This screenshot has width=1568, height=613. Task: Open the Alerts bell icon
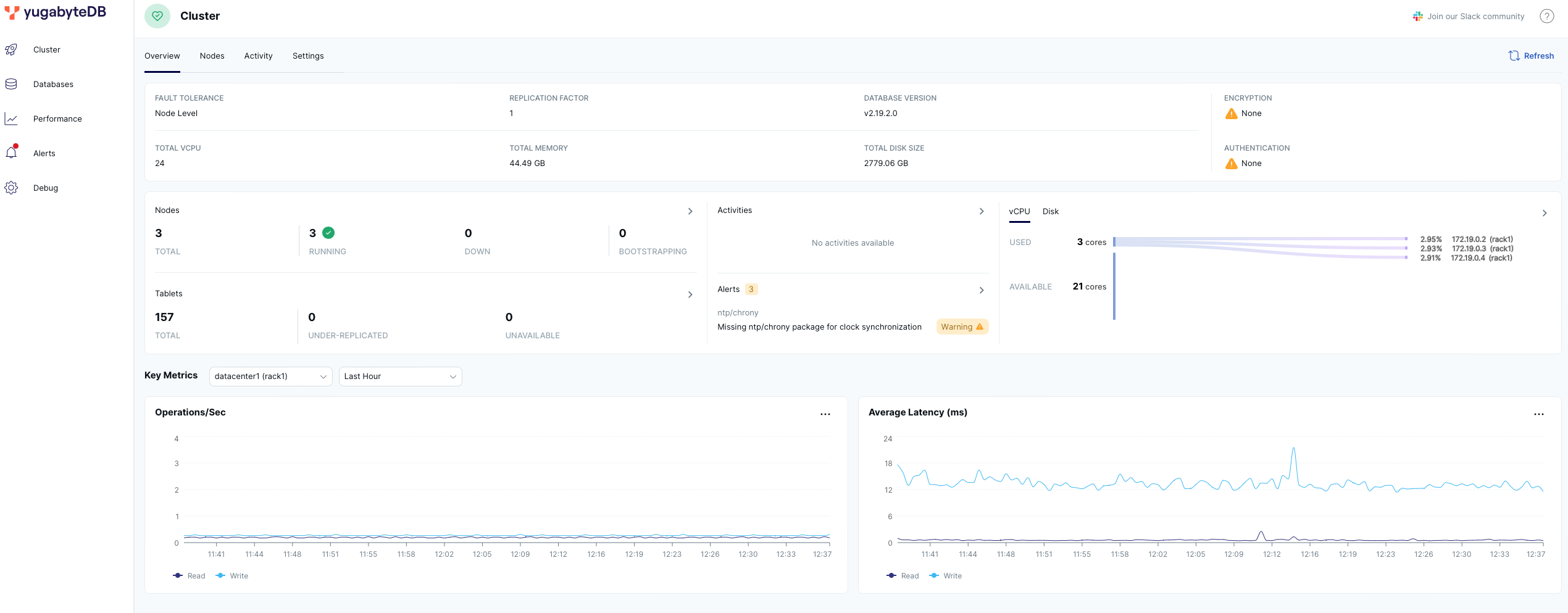point(11,153)
